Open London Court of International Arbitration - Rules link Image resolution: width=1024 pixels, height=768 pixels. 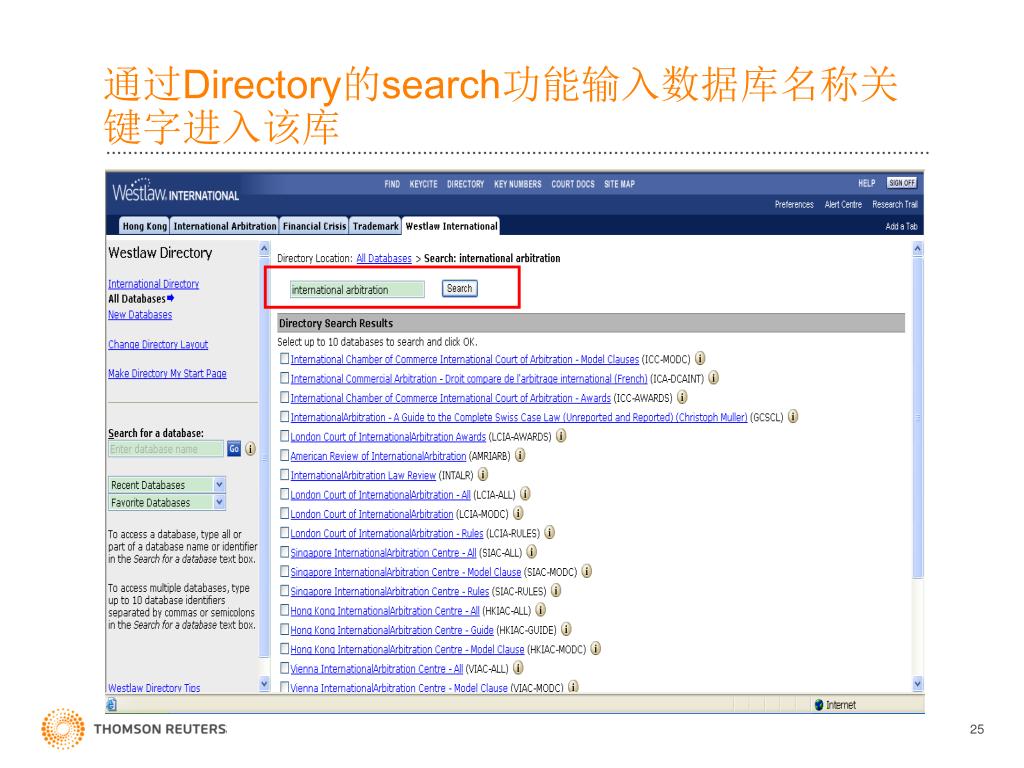pos(387,533)
